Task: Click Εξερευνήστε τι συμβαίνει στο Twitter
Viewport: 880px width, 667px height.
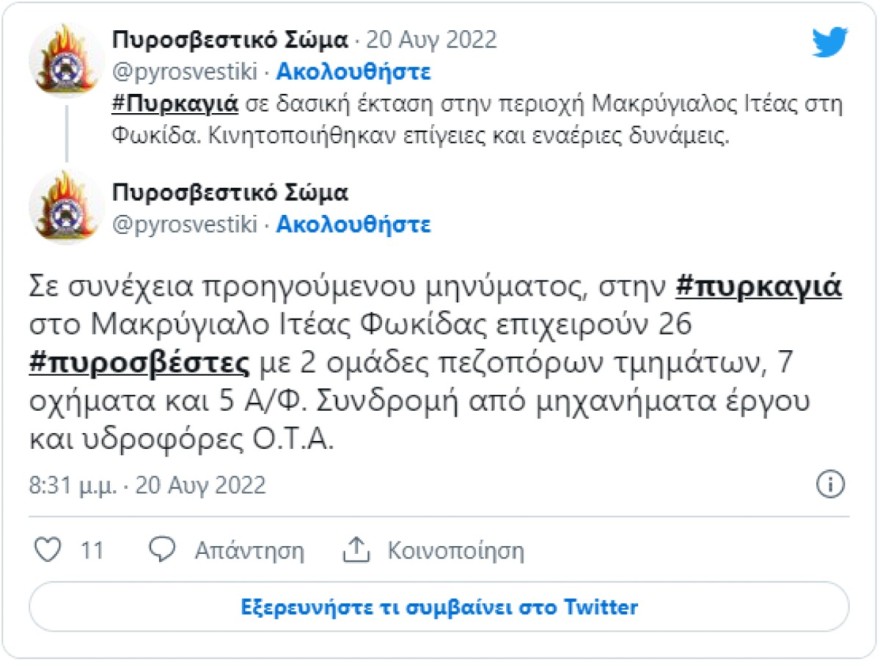Action: (440, 607)
